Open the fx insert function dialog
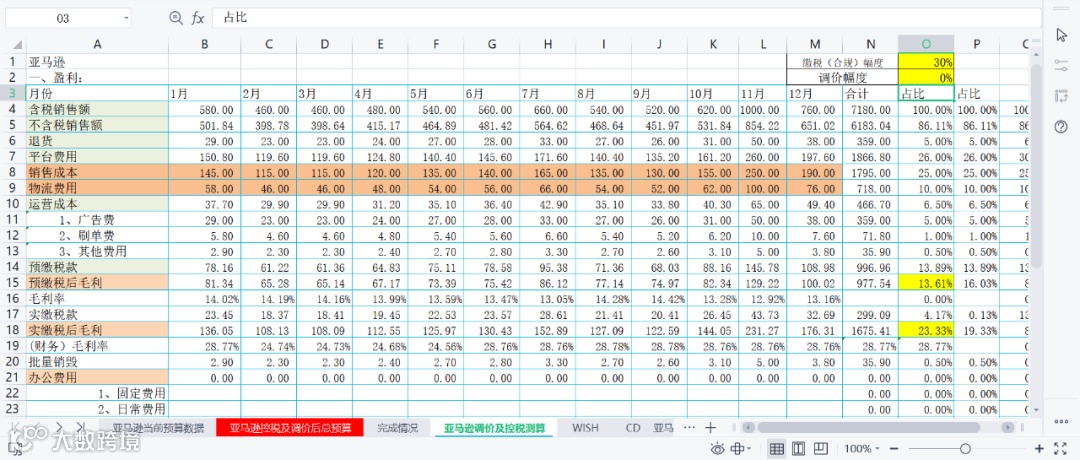 198,18
